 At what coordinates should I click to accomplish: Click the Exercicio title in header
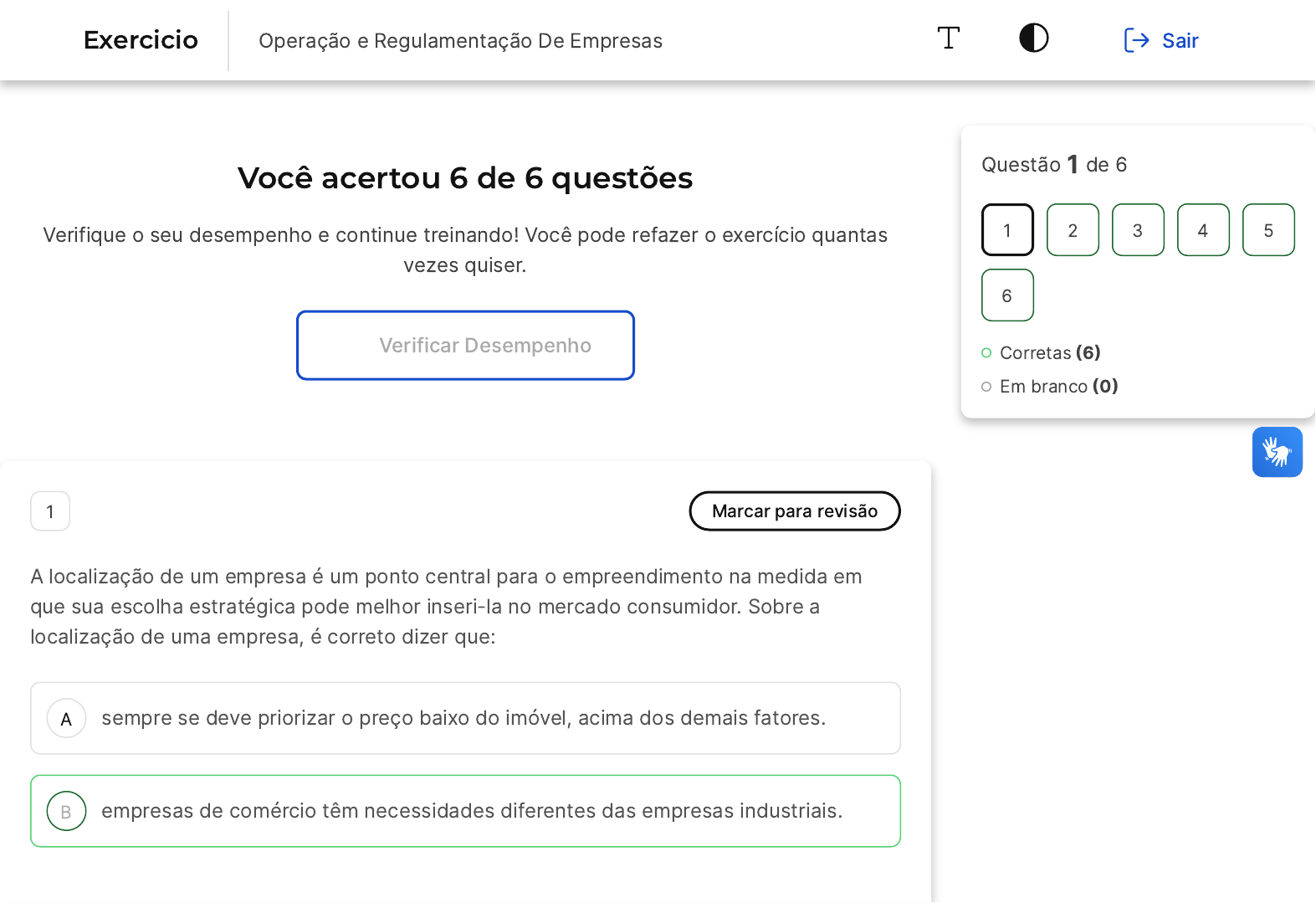pyautogui.click(x=141, y=40)
